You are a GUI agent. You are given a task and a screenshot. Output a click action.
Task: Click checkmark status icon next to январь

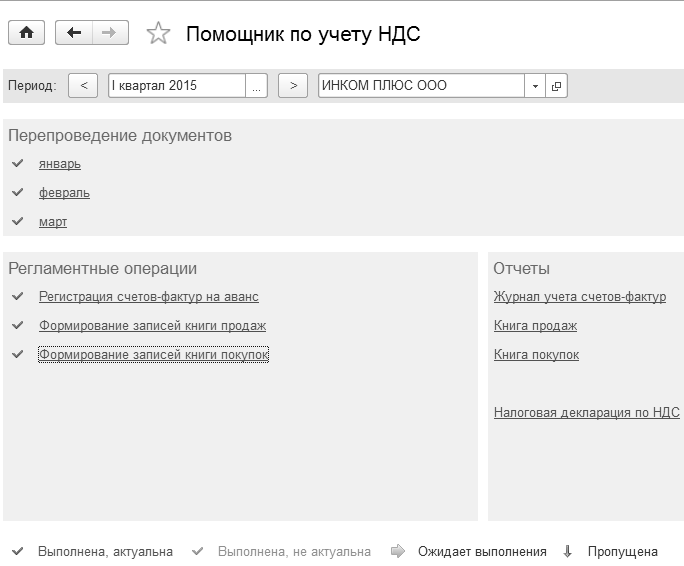(x=17, y=163)
